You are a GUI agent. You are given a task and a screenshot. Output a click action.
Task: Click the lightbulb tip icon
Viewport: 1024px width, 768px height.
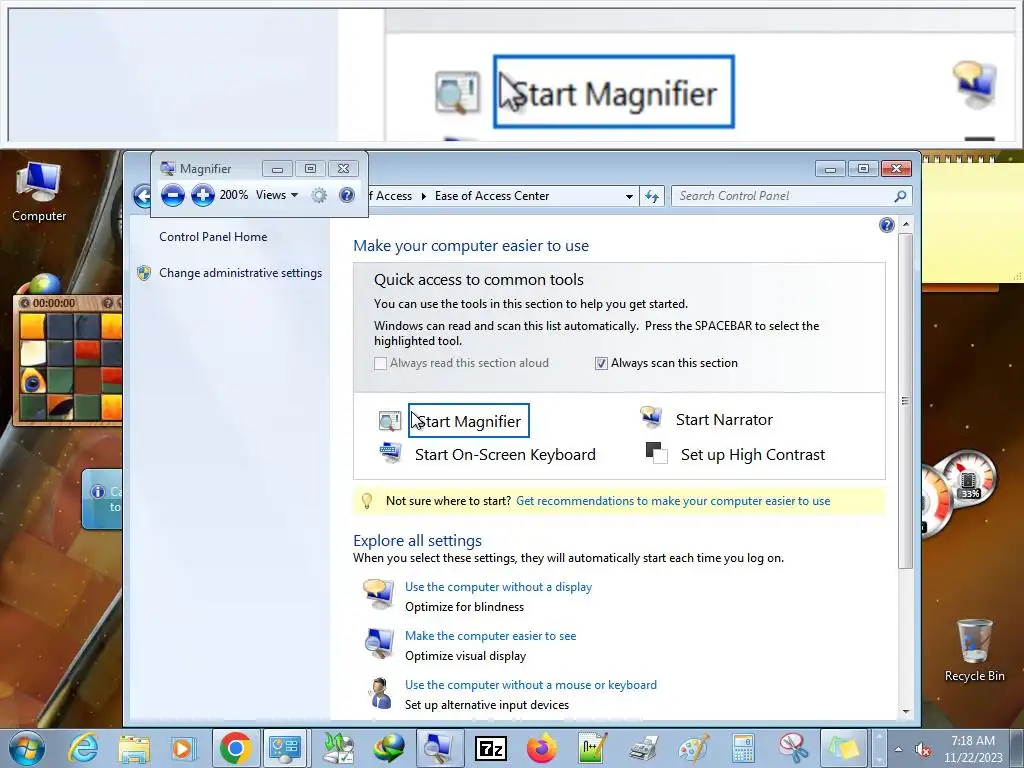tap(367, 501)
